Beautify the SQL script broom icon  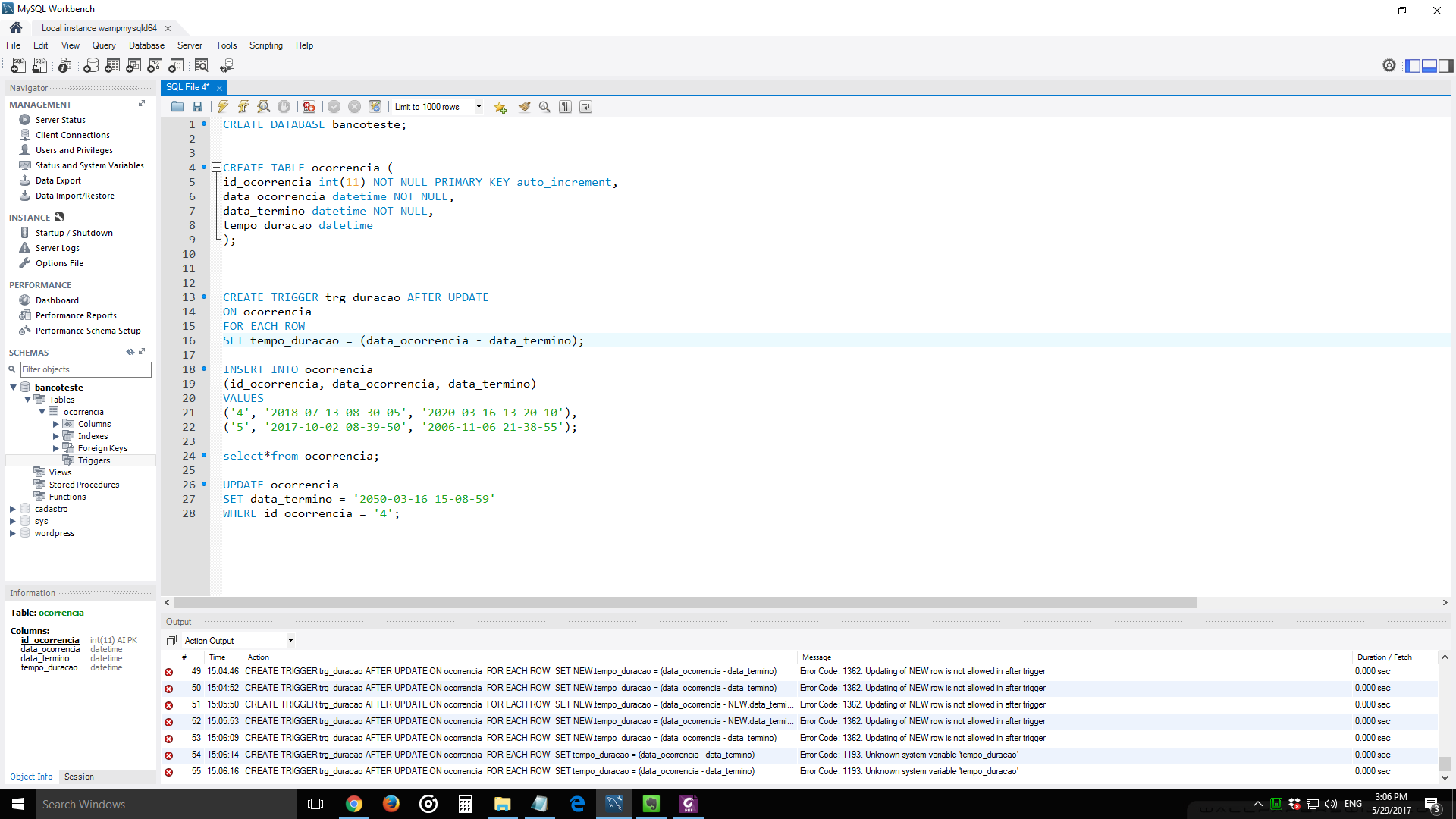pos(525,107)
